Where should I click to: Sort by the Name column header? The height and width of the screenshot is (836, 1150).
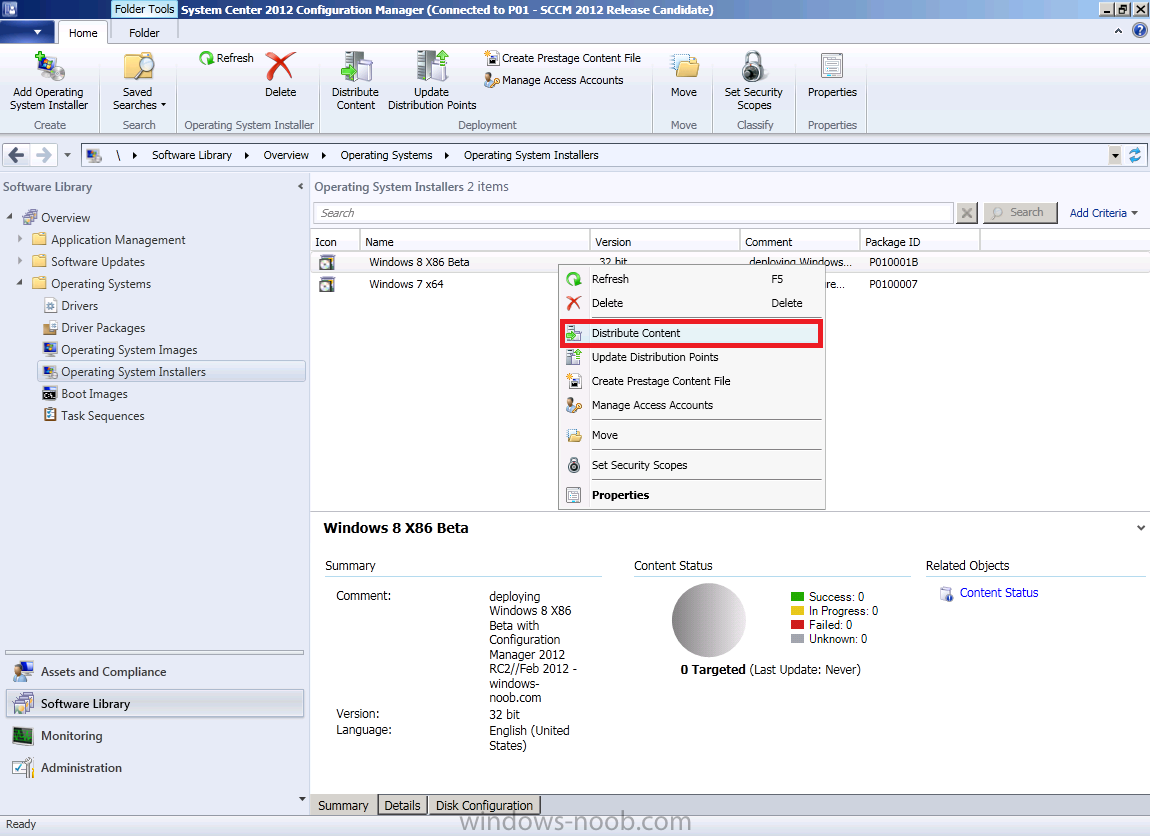coord(475,242)
